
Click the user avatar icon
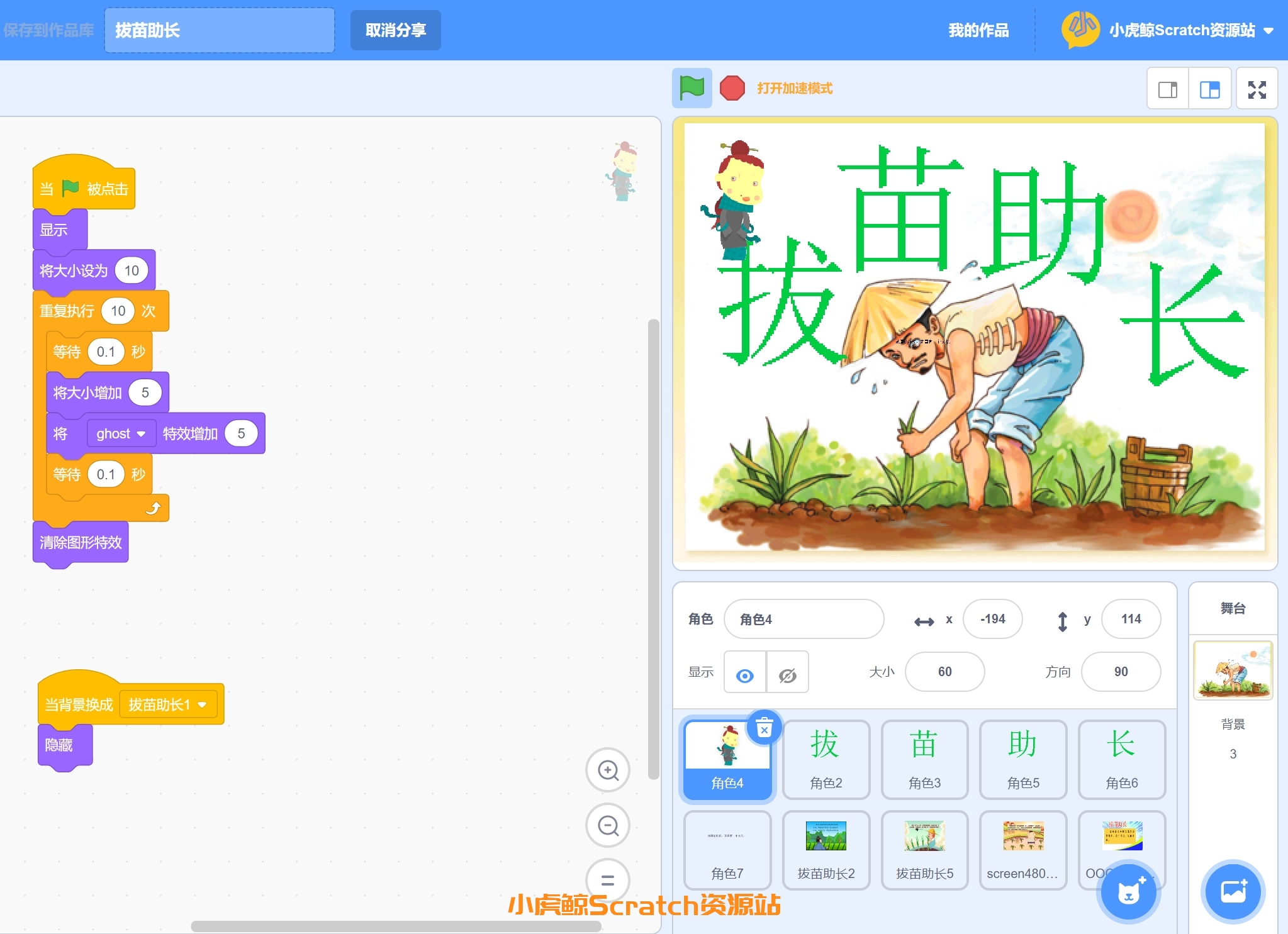[1080, 30]
